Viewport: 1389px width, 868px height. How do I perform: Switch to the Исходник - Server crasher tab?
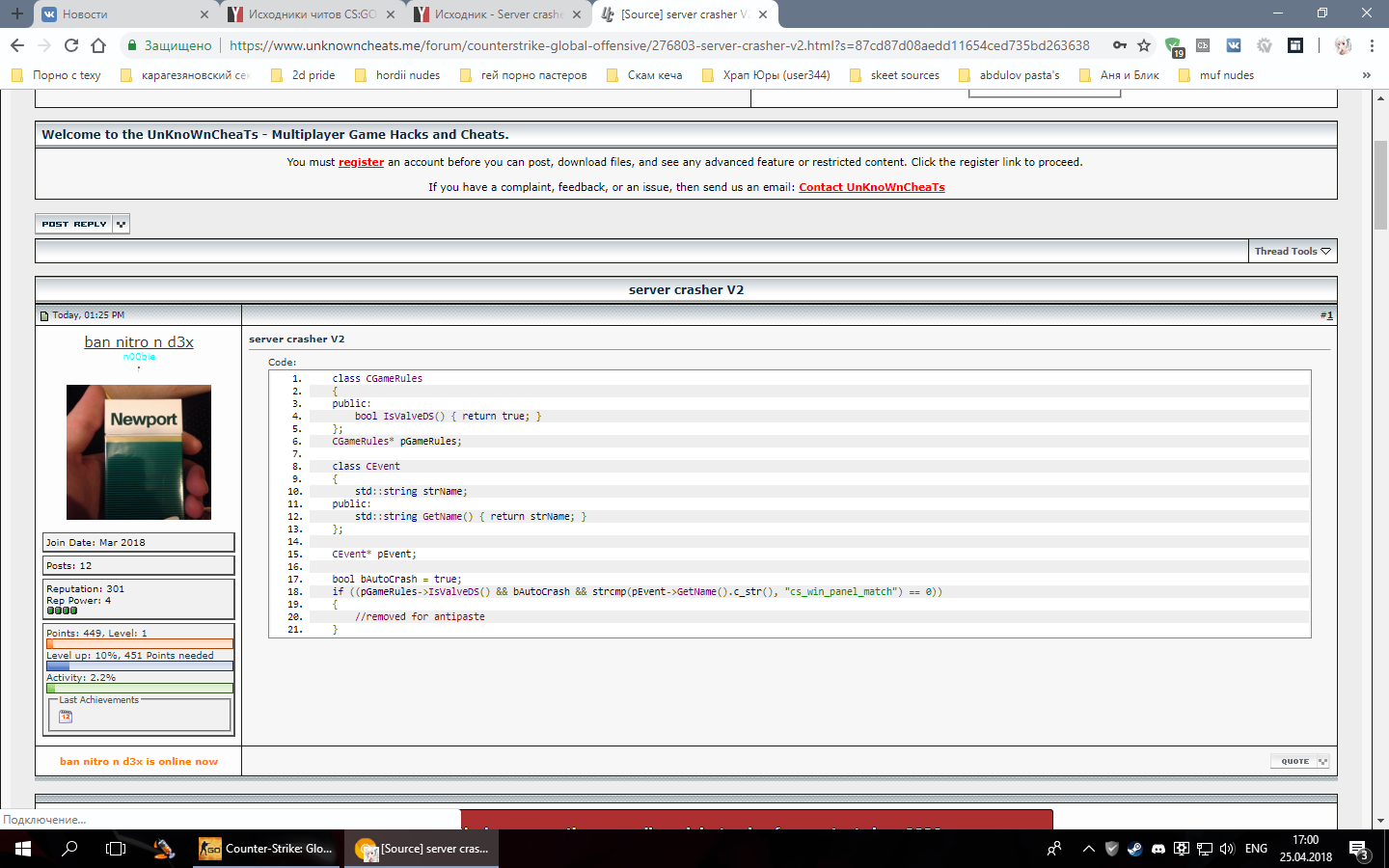(x=497, y=14)
